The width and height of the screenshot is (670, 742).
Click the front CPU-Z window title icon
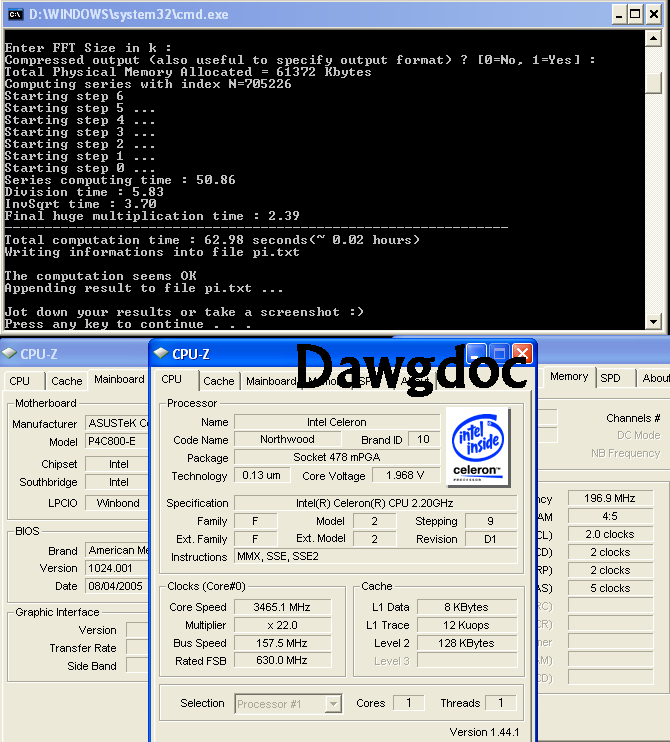point(161,353)
